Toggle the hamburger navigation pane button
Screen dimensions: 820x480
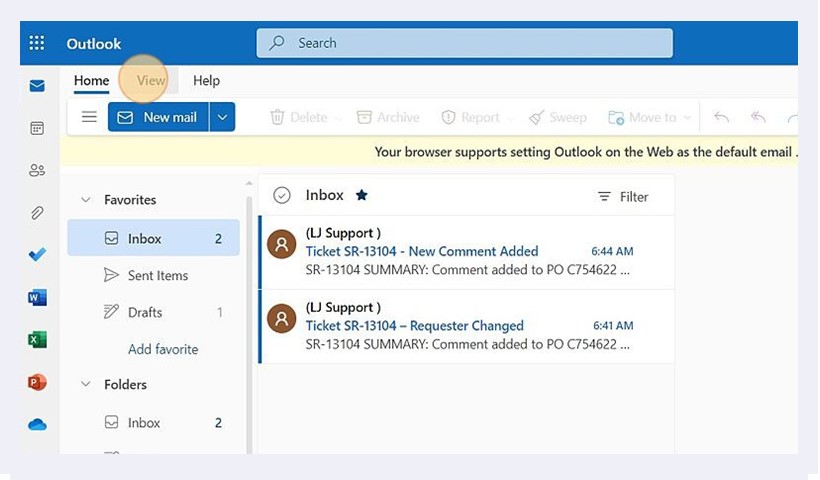point(89,117)
